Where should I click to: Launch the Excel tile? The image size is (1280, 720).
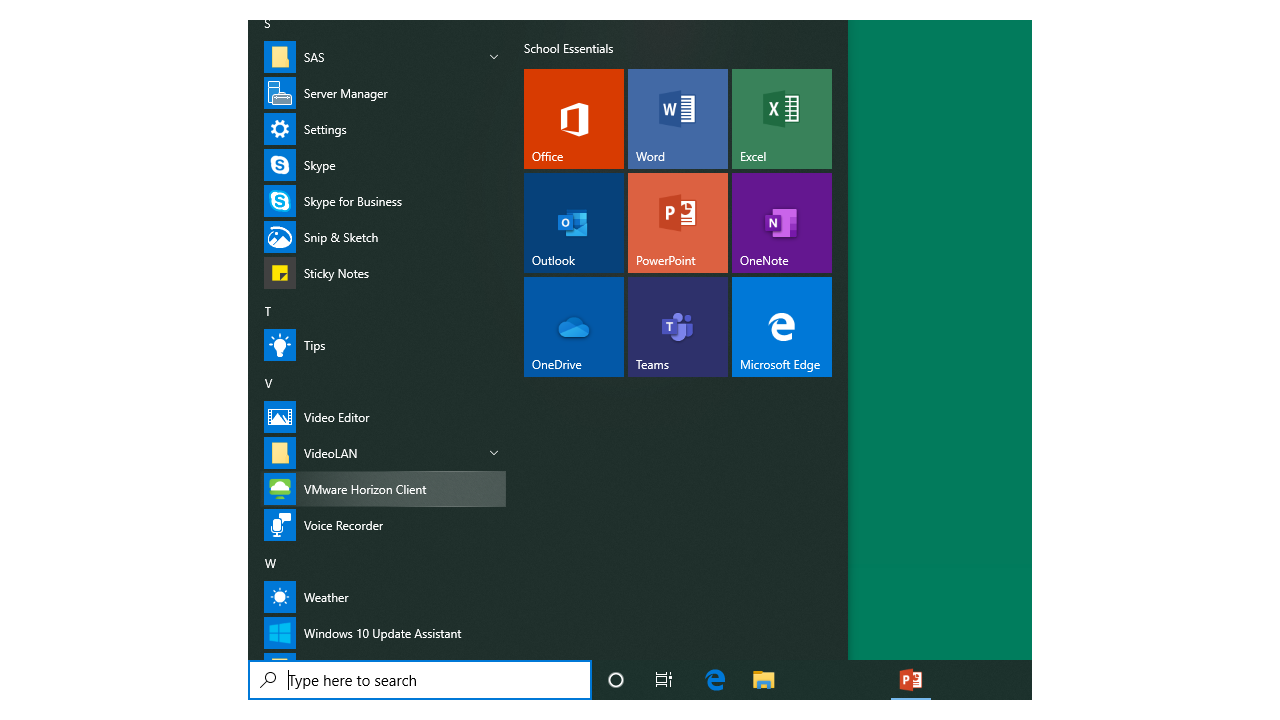pyautogui.click(x=781, y=118)
